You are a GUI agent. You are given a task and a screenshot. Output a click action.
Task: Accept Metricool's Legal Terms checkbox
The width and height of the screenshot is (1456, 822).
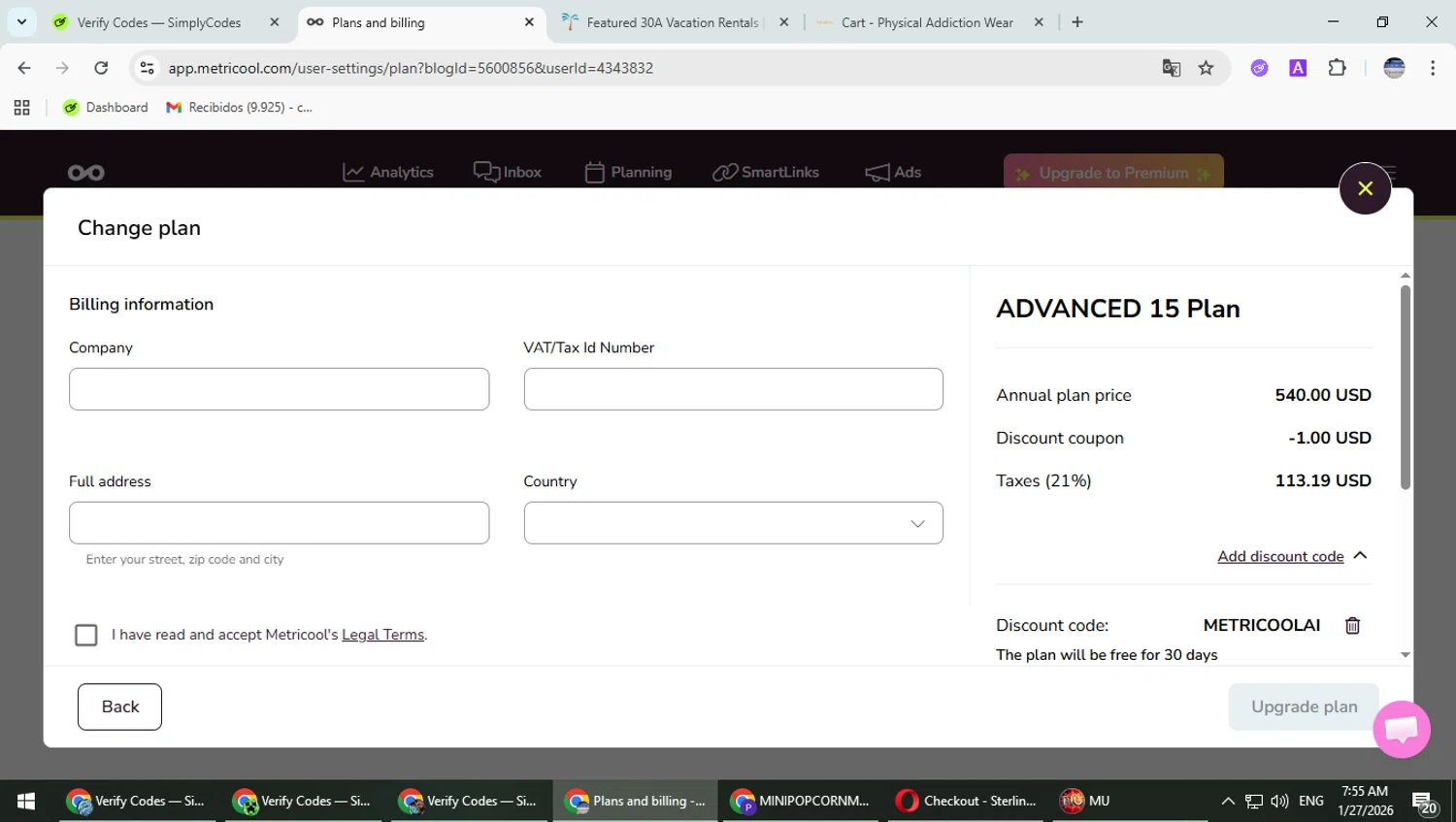coord(86,635)
